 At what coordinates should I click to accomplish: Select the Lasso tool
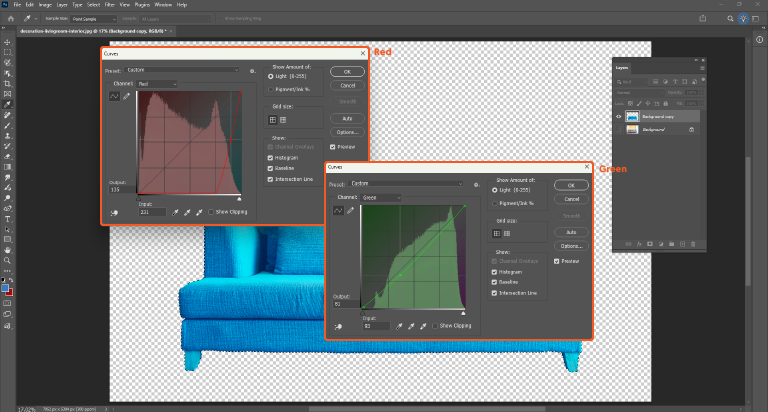pos(7,63)
